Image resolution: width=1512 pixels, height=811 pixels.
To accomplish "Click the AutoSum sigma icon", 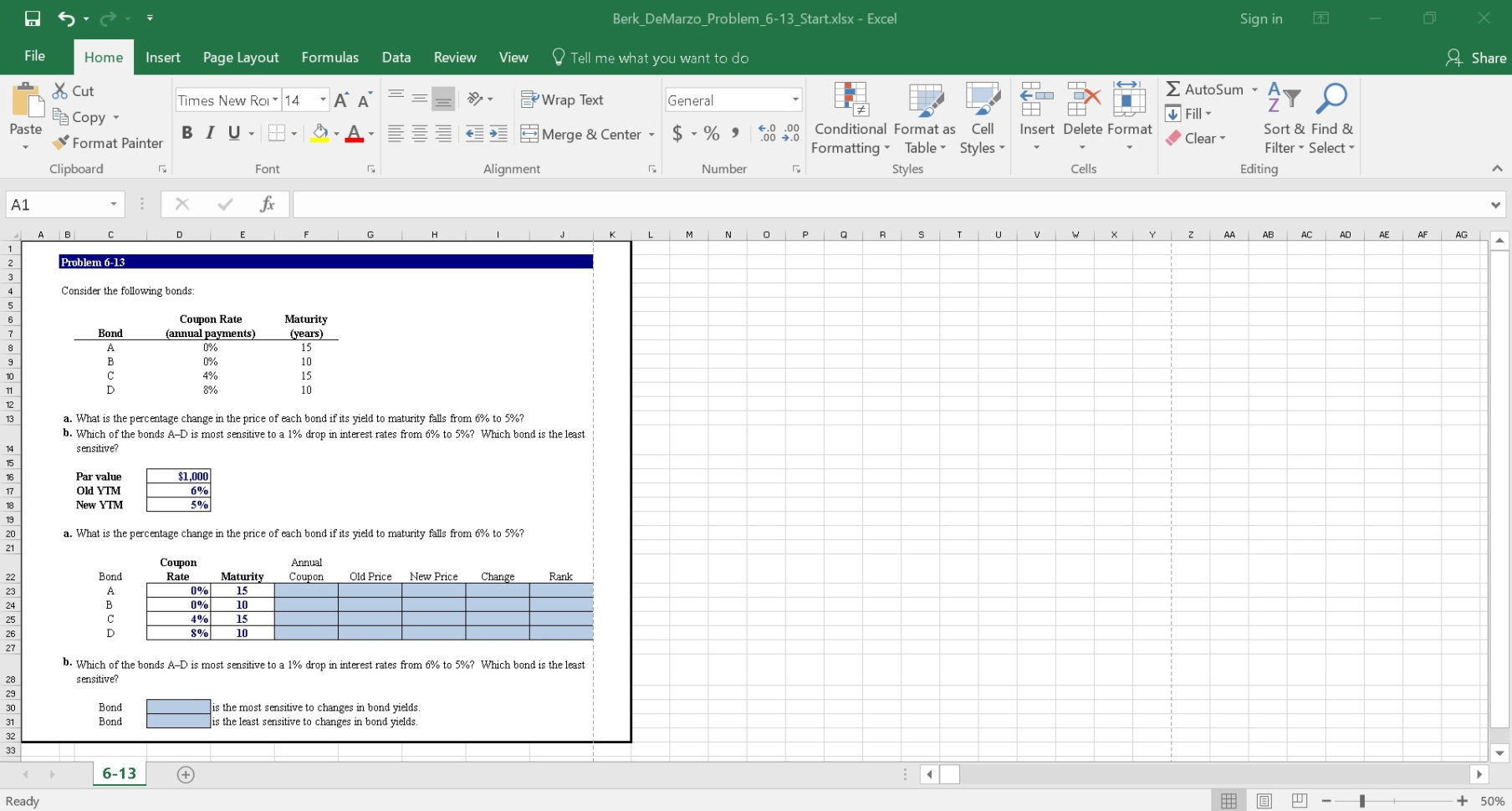I will [1173, 89].
